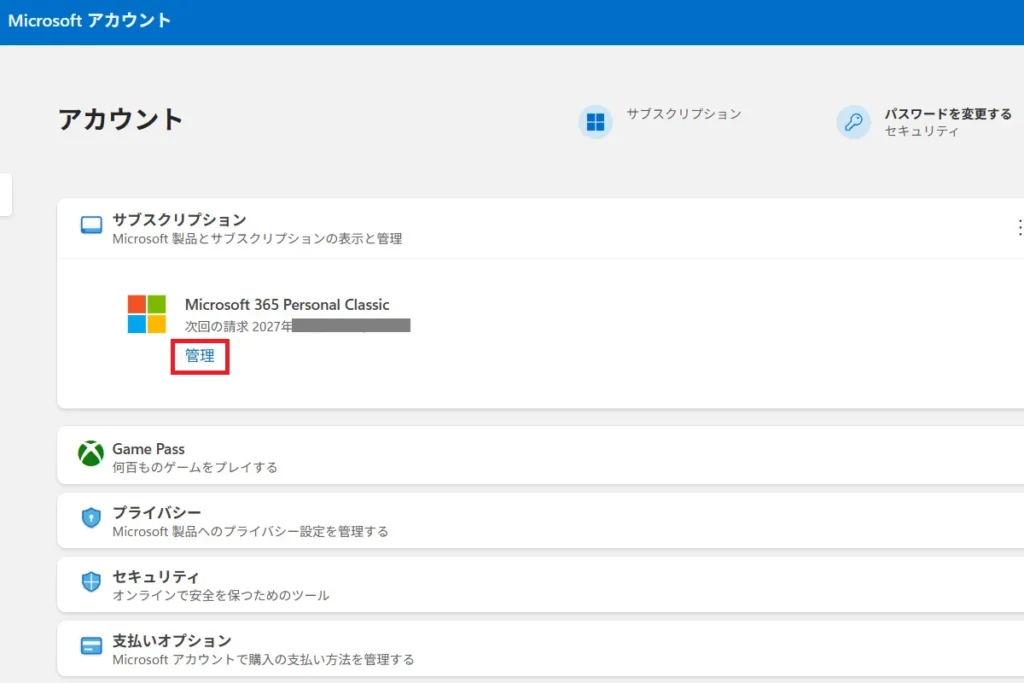Click the 次回の請求 2027年 billing text
The width and height of the screenshot is (1024, 683).
(238, 326)
